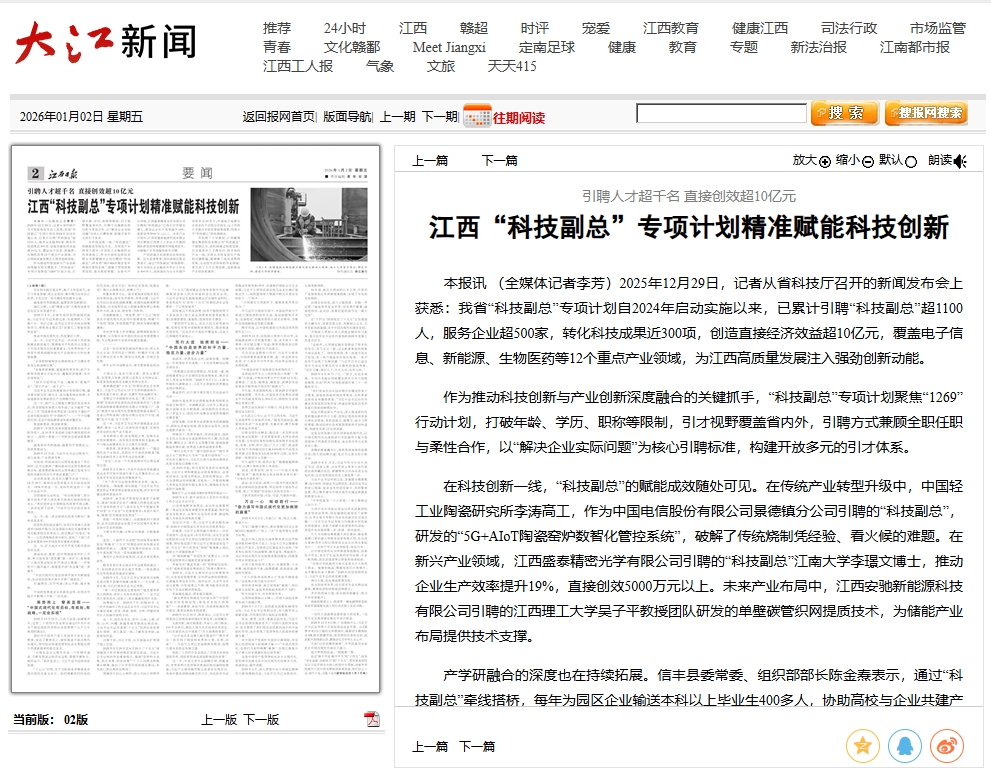The image size is (991, 772).
Task: Go to 返回报网首页 link
Action: point(278,117)
